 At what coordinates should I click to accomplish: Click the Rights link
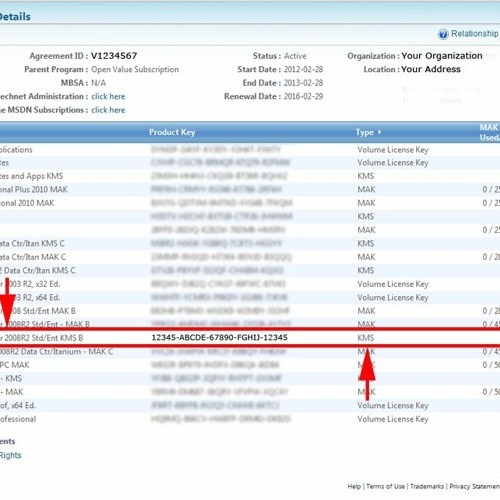click(x=10, y=455)
